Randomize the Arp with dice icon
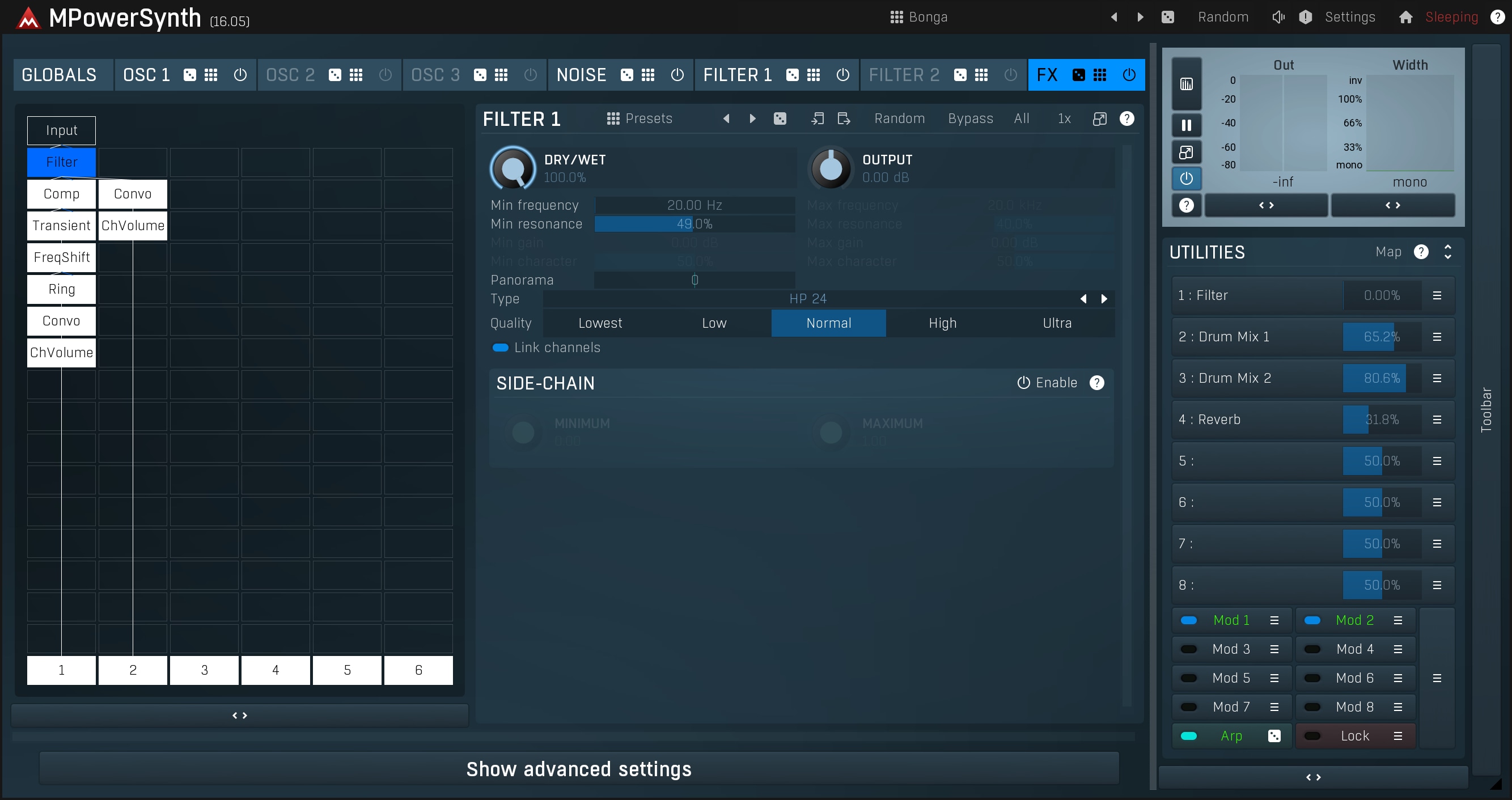Viewport: 1512px width, 800px height. coord(1274,735)
